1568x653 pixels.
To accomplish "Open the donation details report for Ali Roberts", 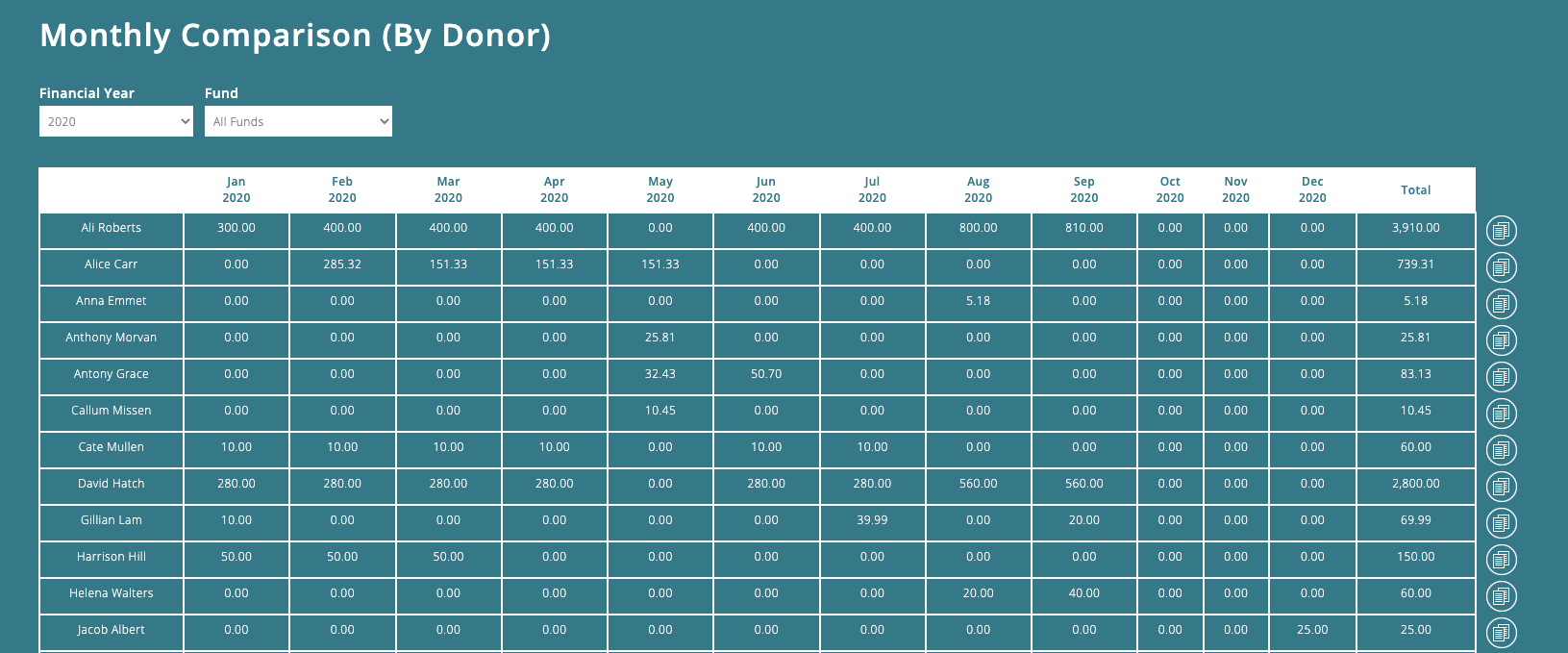I will click(1501, 230).
